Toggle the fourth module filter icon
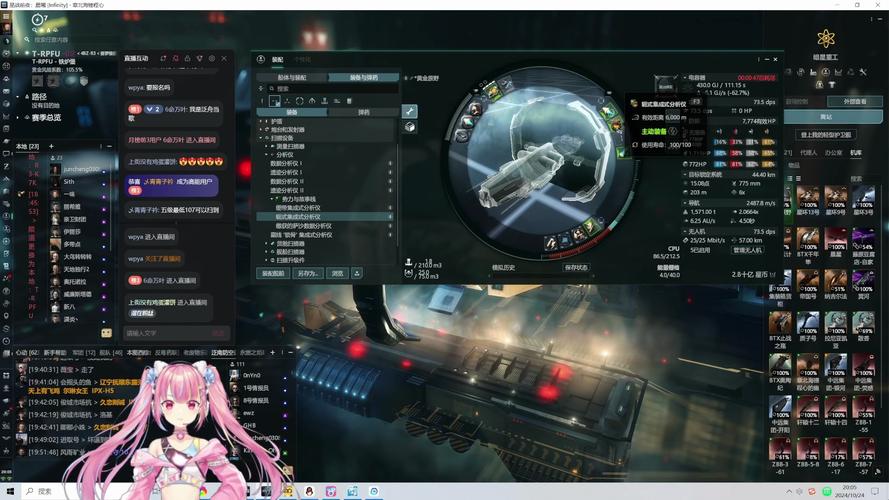889x500 pixels. (x=312, y=101)
